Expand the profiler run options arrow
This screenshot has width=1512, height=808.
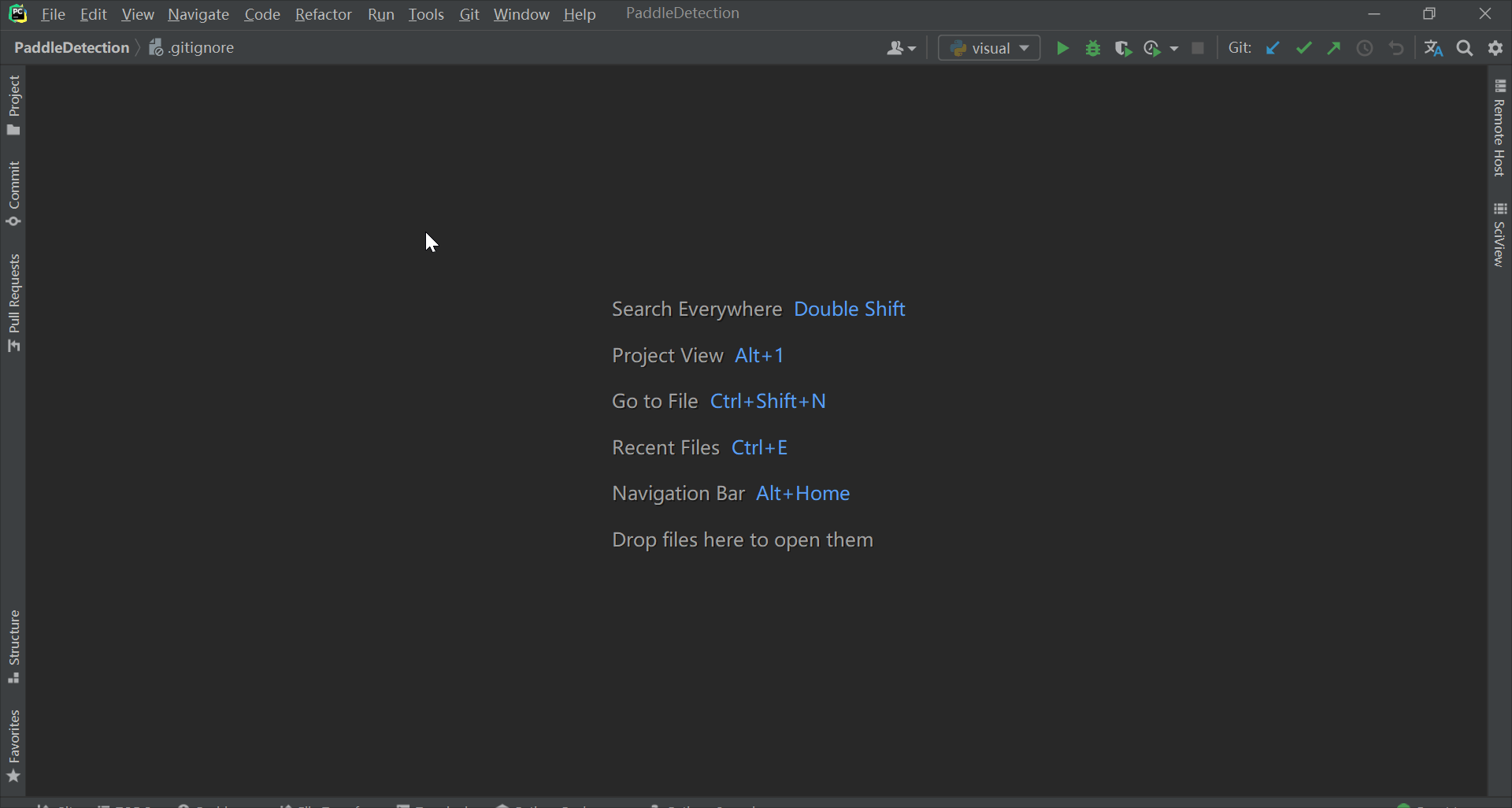(1174, 49)
